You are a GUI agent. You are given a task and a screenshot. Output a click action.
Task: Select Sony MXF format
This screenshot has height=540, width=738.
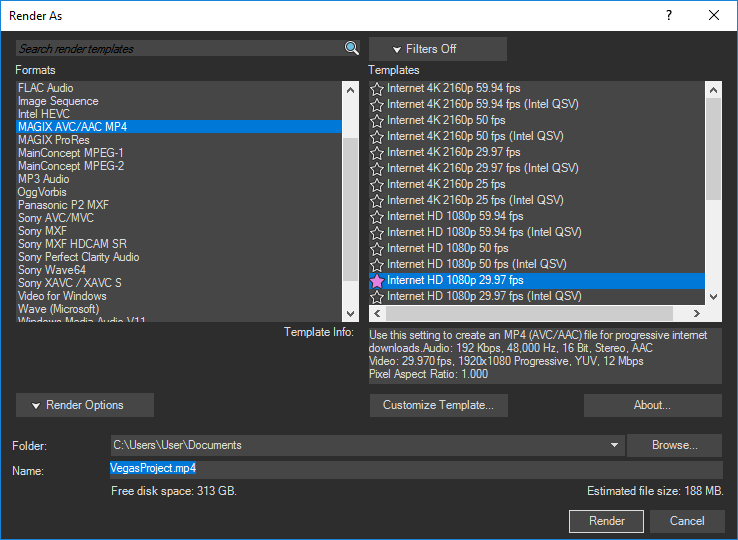tap(179, 231)
